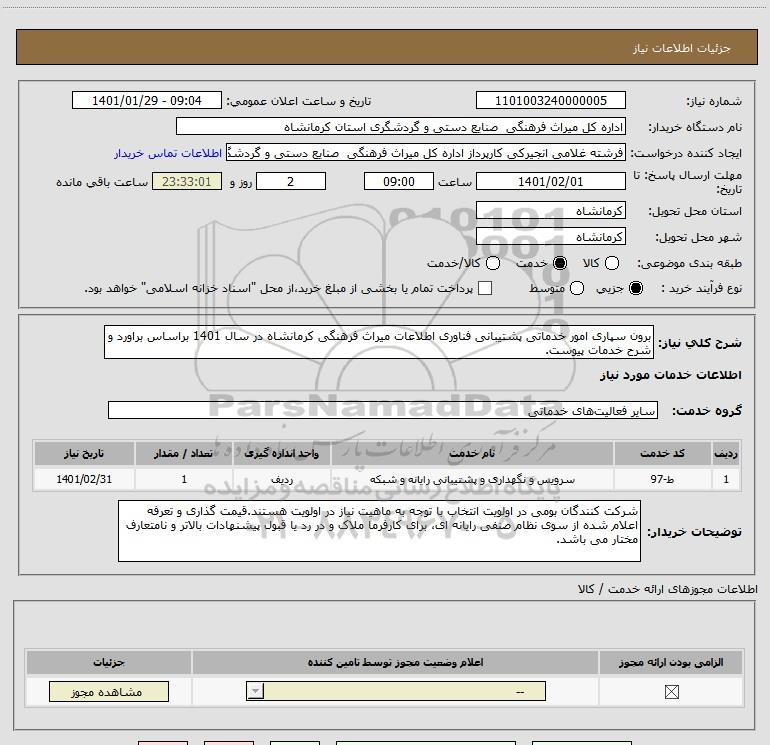Click the deadline date field 1401/02/01
This screenshot has width=770, height=745.
(x=550, y=182)
